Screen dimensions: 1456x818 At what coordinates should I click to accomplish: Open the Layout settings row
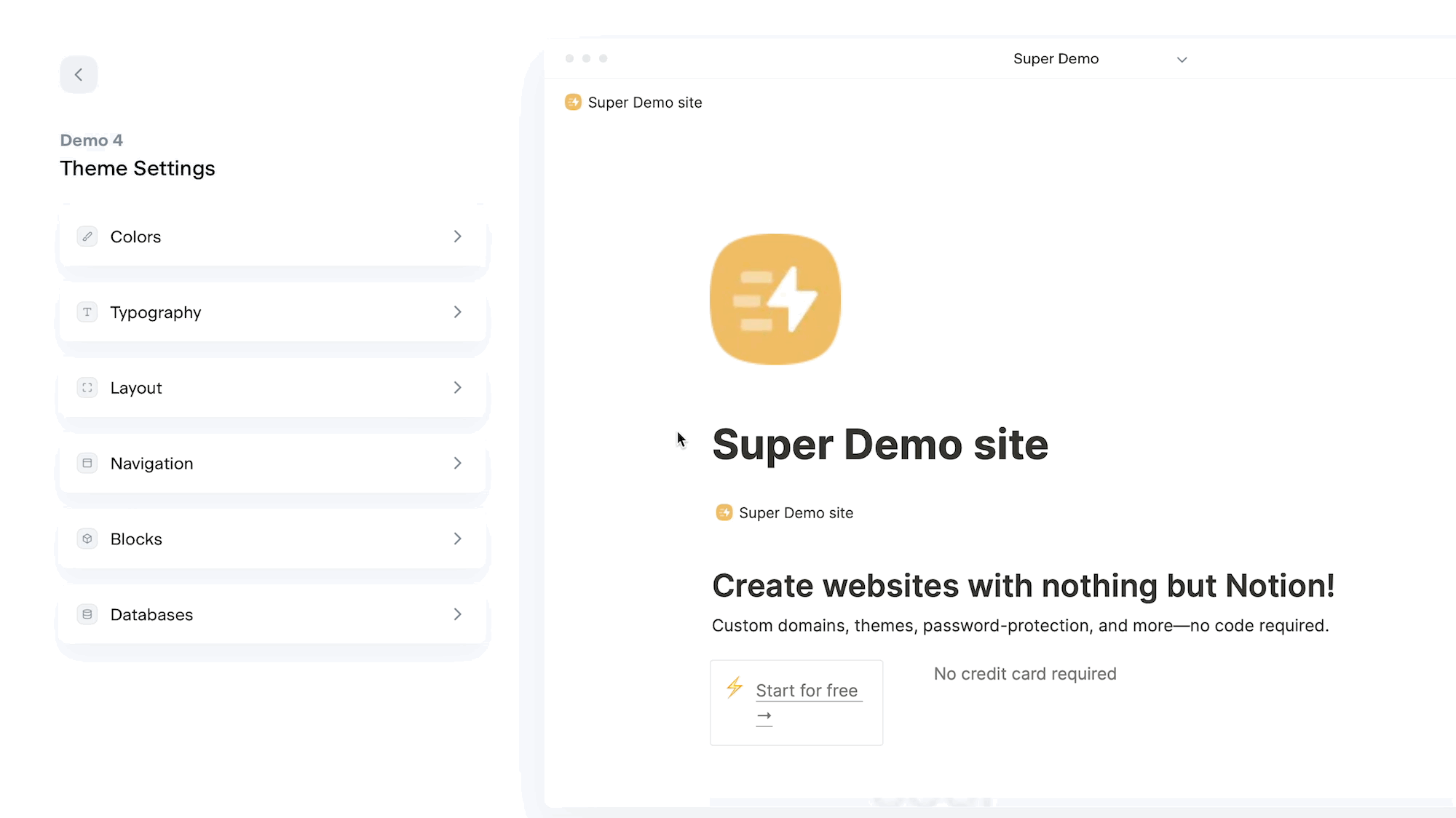click(x=272, y=388)
